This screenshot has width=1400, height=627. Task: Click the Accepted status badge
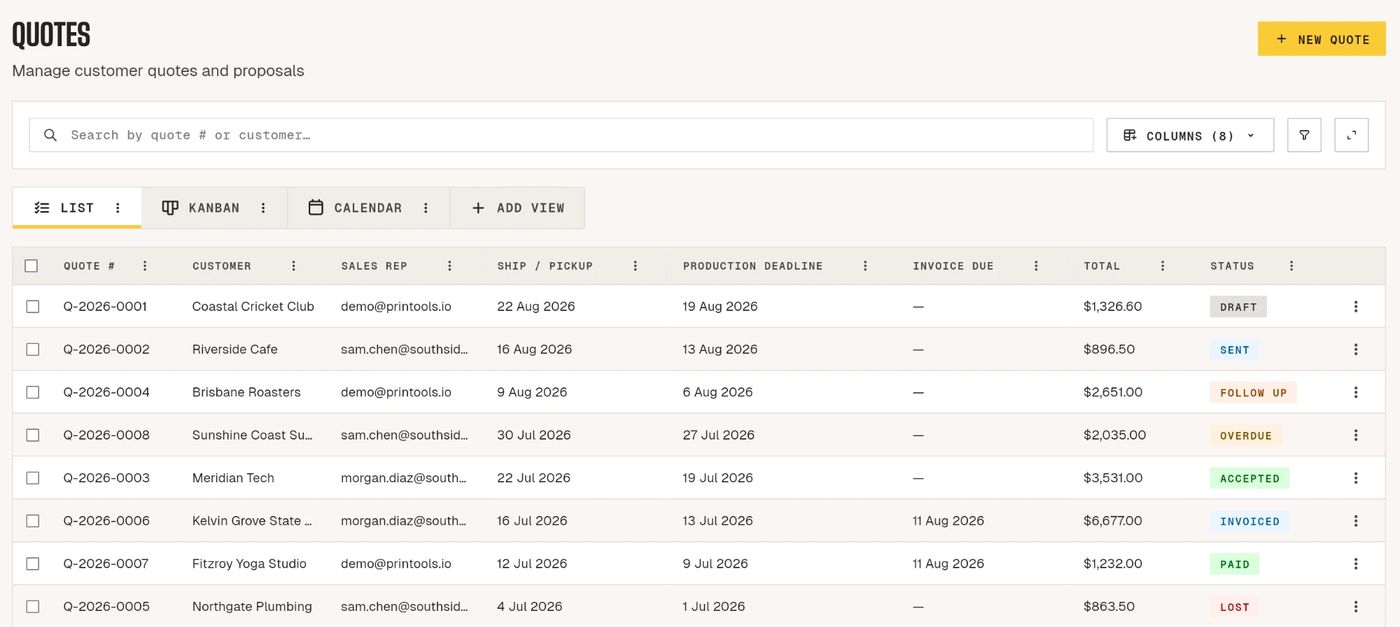(x=1250, y=478)
